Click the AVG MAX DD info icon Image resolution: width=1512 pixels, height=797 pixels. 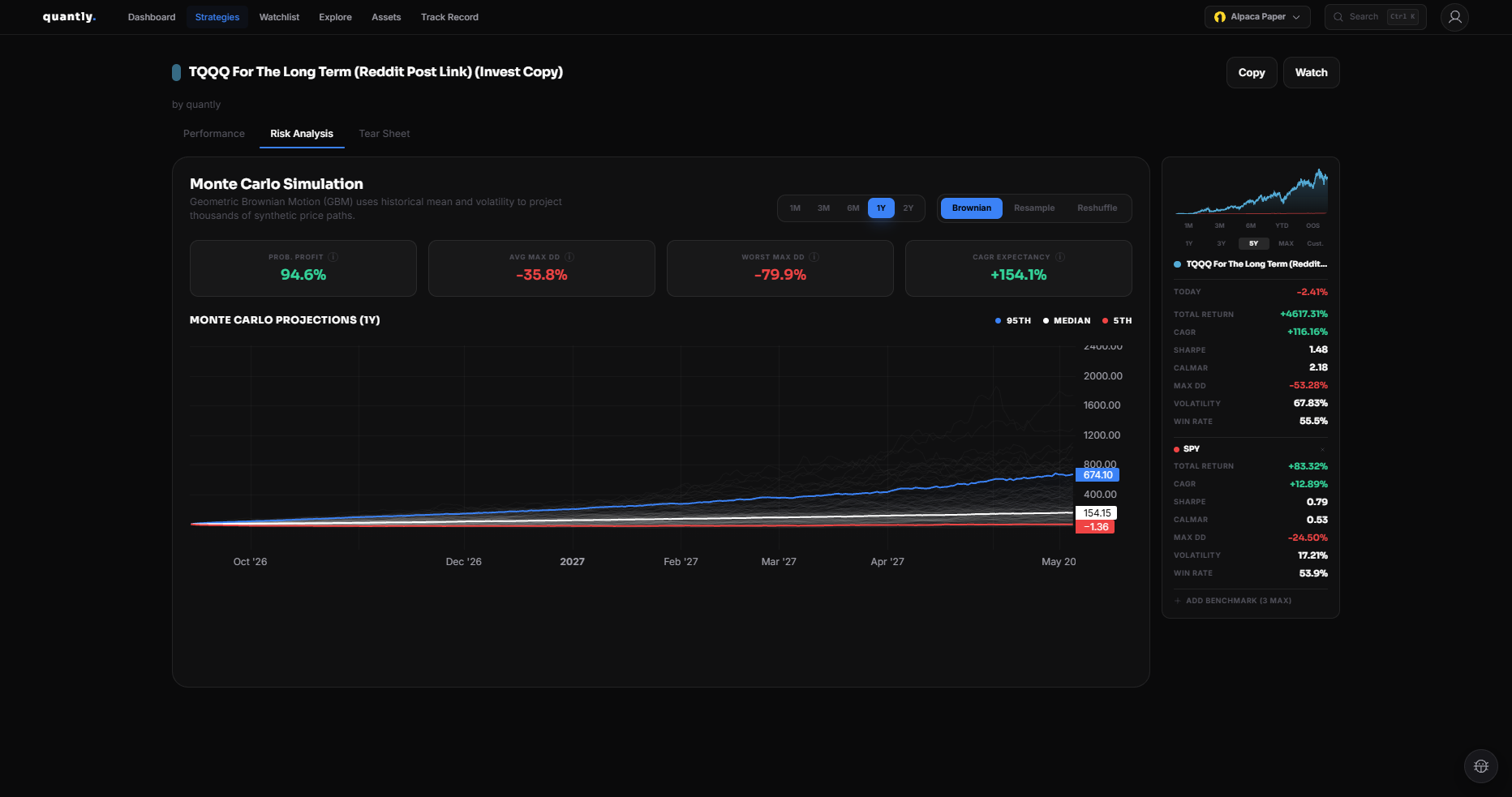pos(569,257)
